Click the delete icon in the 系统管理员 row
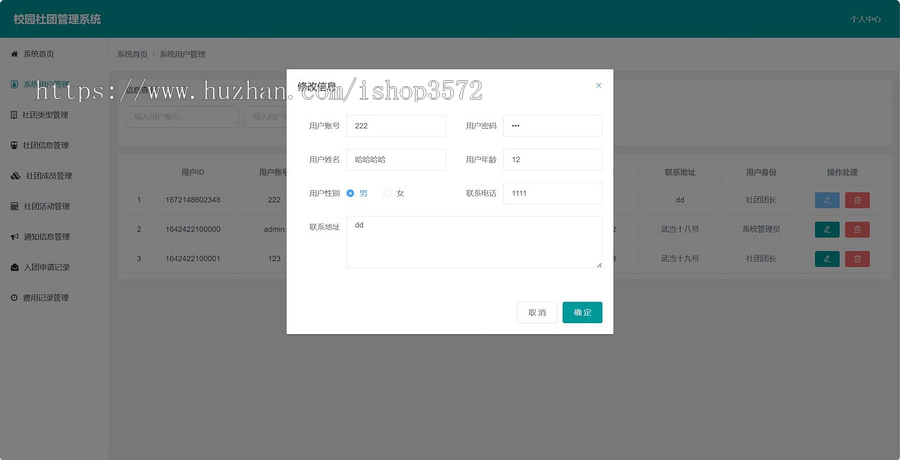 click(x=858, y=229)
